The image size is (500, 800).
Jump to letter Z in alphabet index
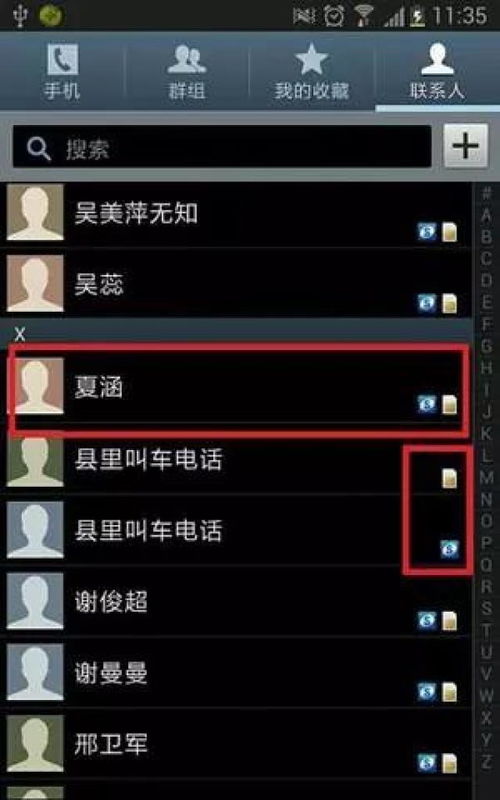coord(486,762)
